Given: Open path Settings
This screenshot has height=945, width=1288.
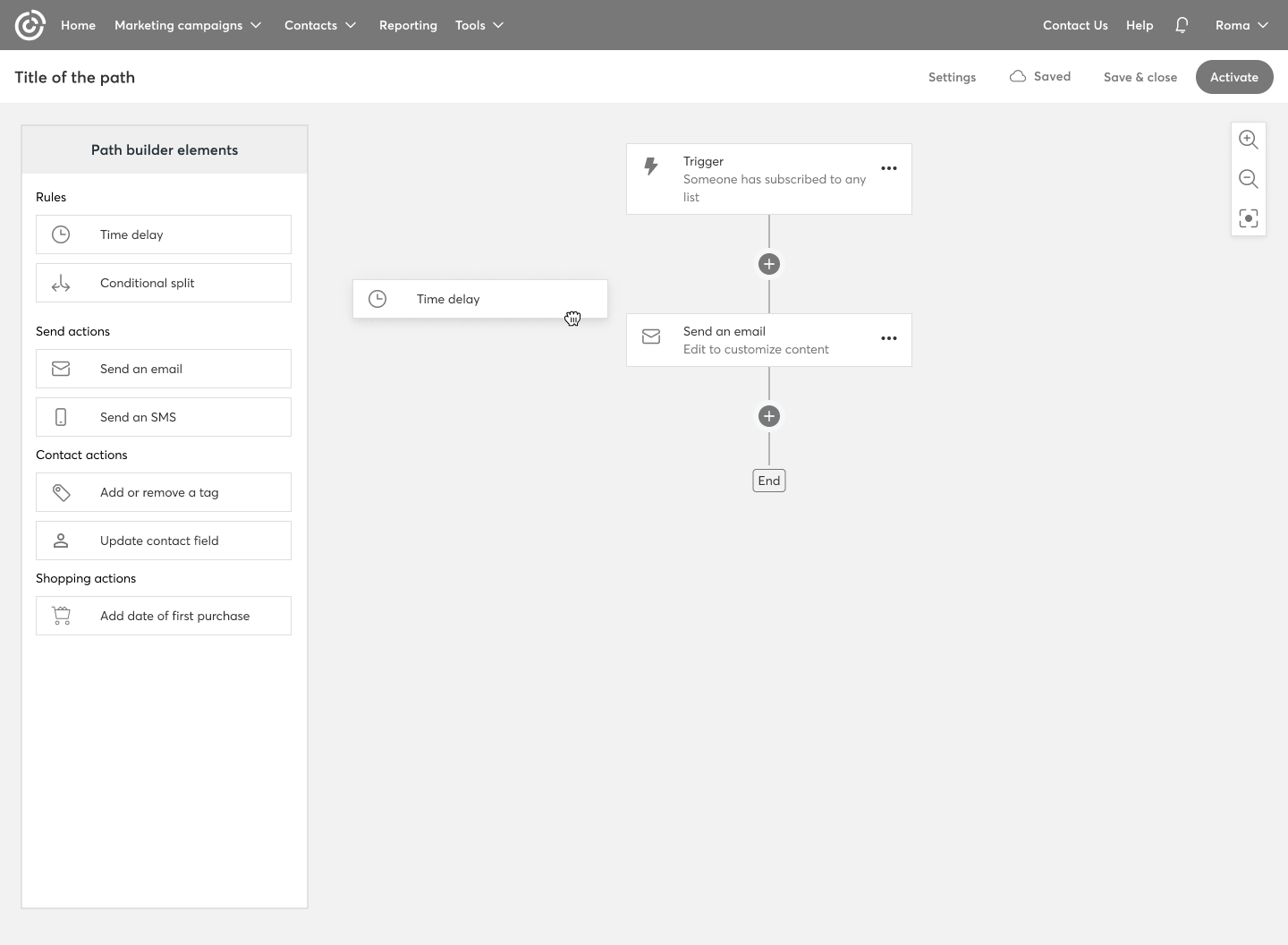Looking at the screenshot, I should pos(952,77).
